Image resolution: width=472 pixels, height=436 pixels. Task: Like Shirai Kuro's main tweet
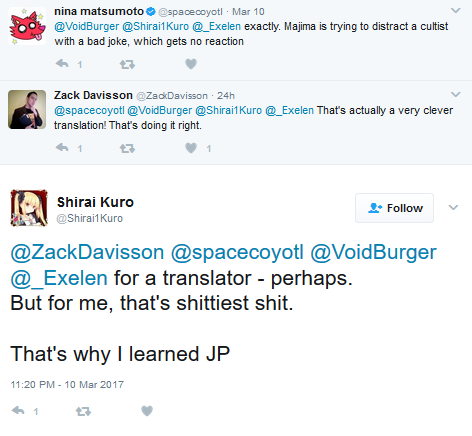tap(147, 411)
